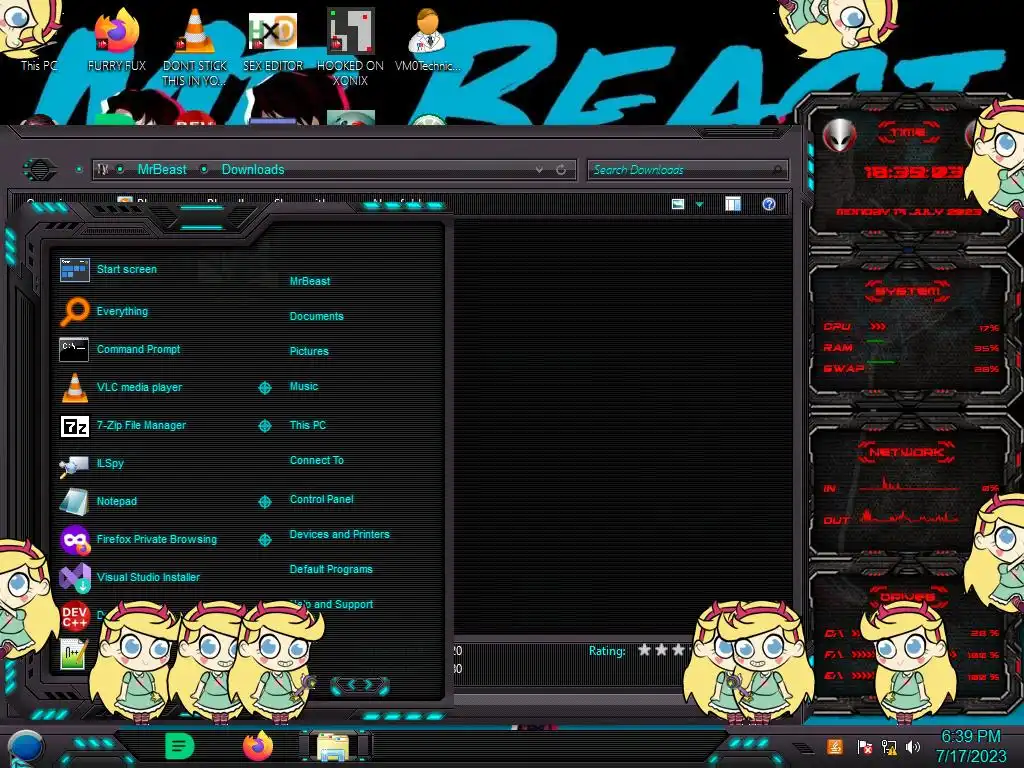Change the Explorer view layout icon
The width and height of the screenshot is (1024, 768).
(x=678, y=204)
